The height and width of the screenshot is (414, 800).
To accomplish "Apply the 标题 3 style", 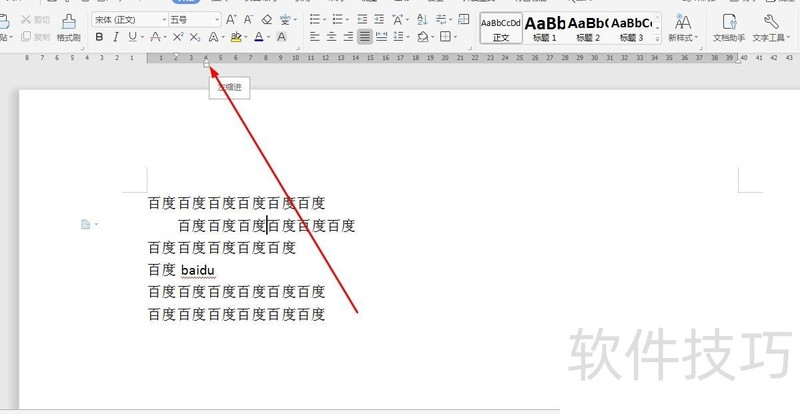I will point(631,28).
